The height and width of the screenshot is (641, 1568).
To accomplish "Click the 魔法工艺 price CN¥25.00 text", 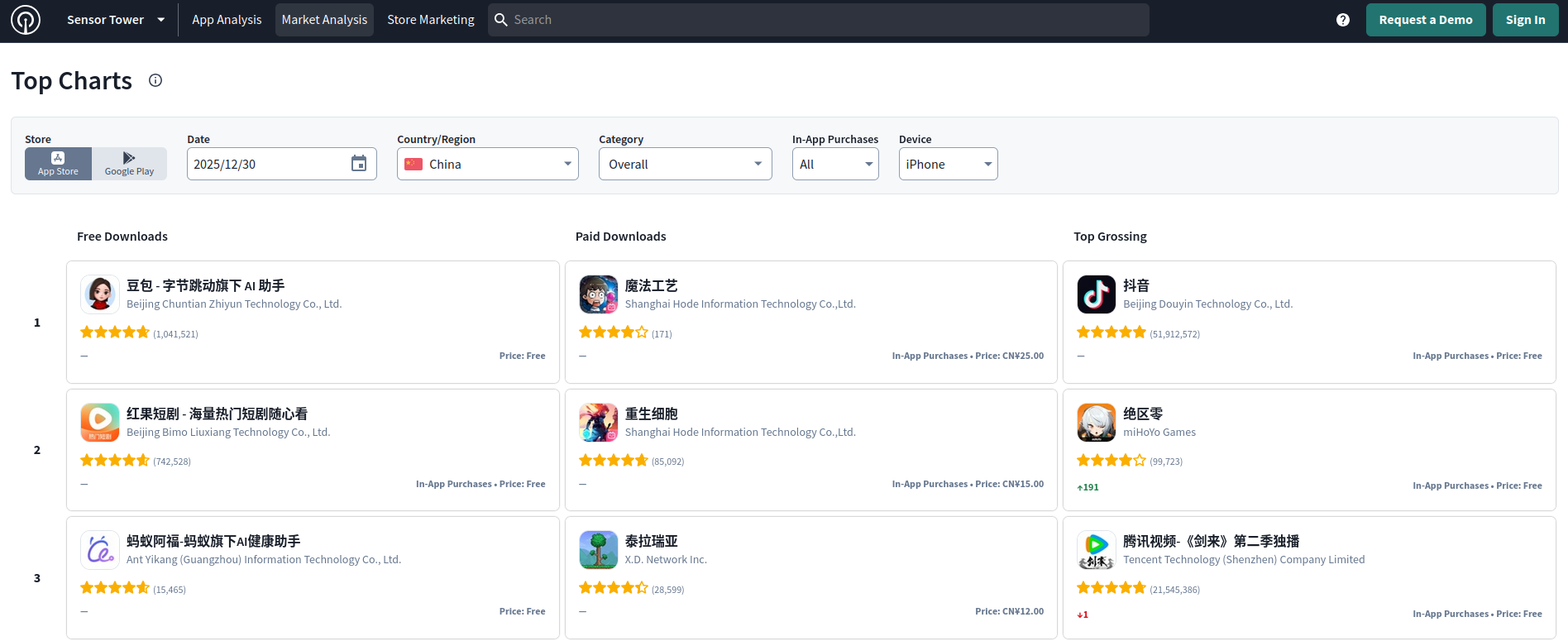I will (1009, 356).
